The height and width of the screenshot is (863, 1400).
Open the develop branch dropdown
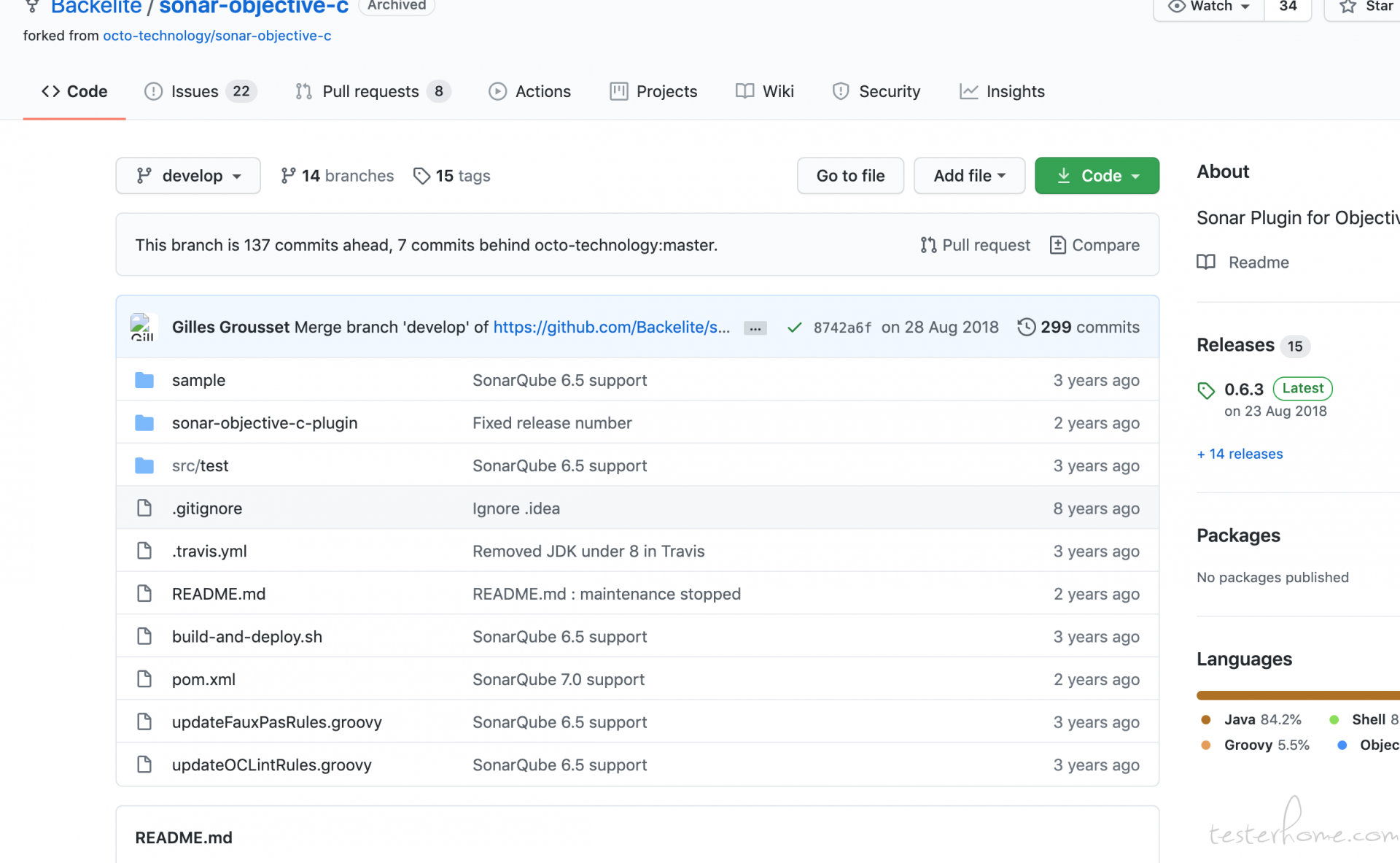(x=188, y=176)
